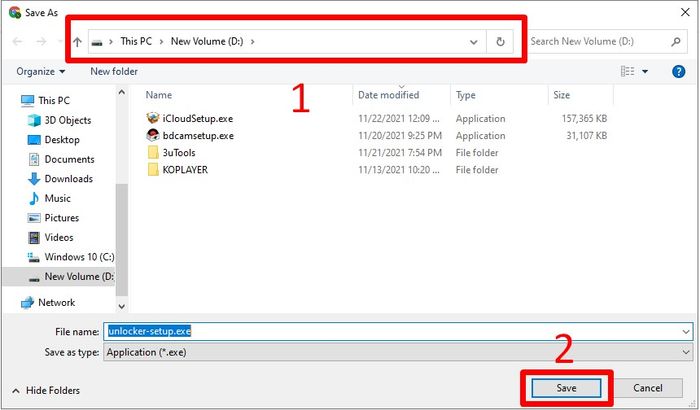Collapse the panel with Hide Folders
The height and width of the screenshot is (410, 700).
46,390
